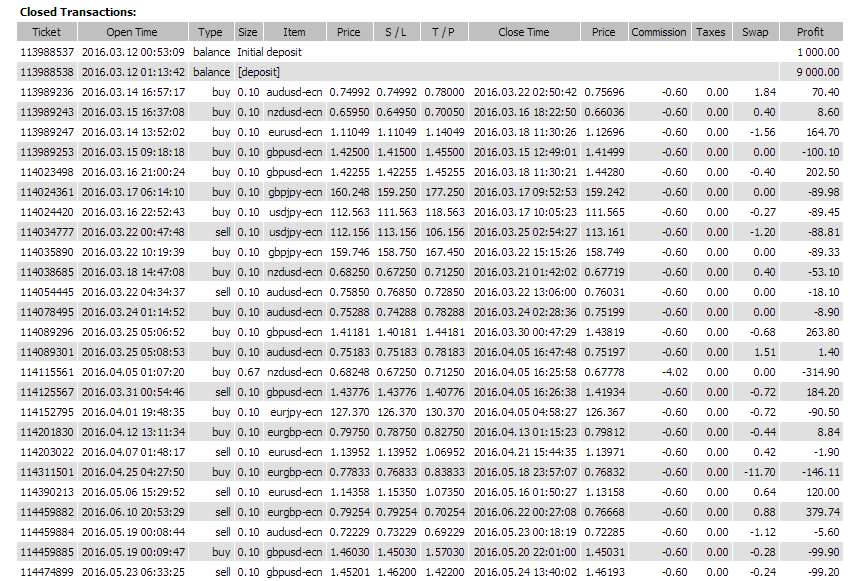Click the Taxes column header

711,32
